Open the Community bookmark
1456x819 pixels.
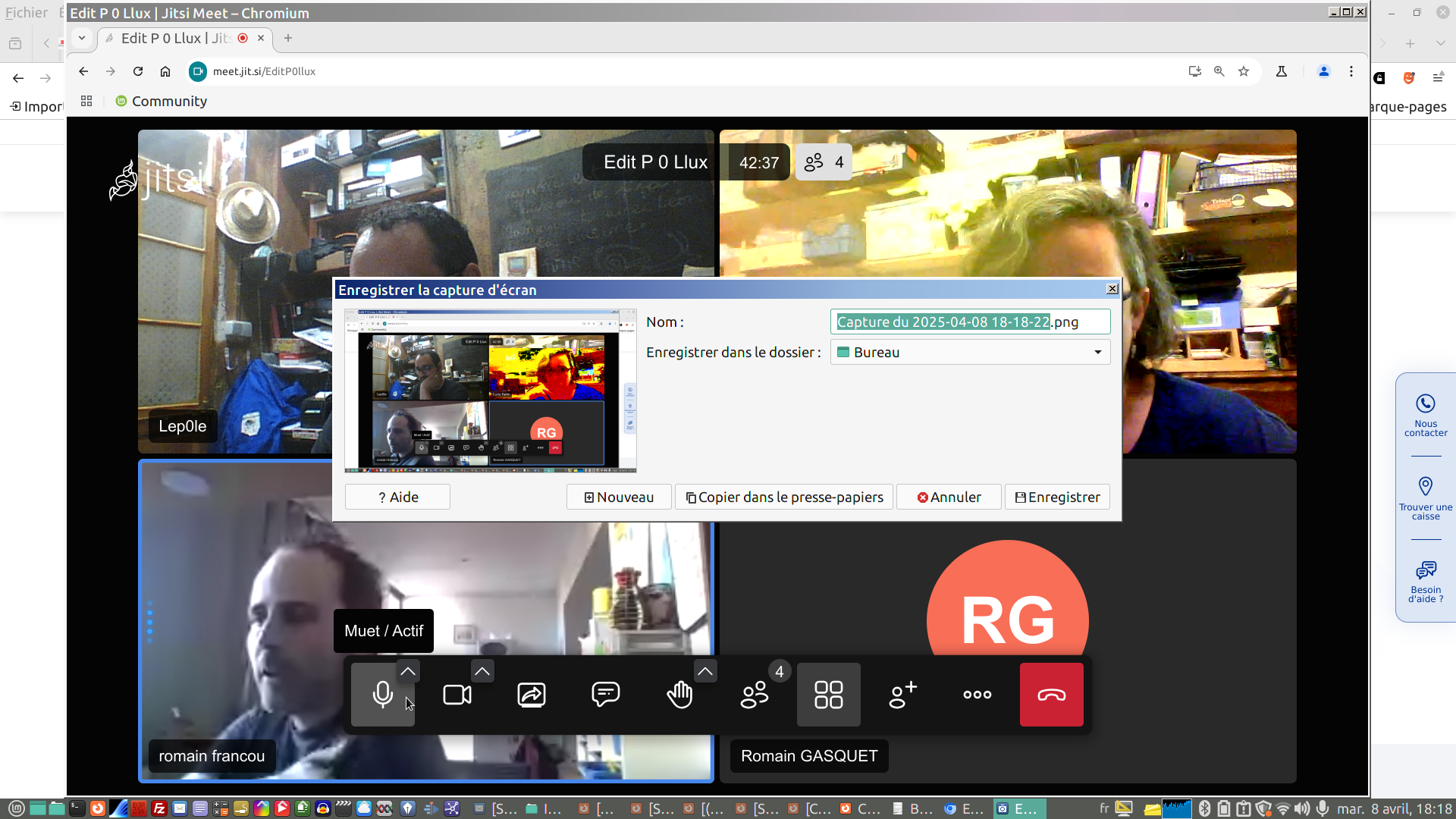click(x=161, y=101)
